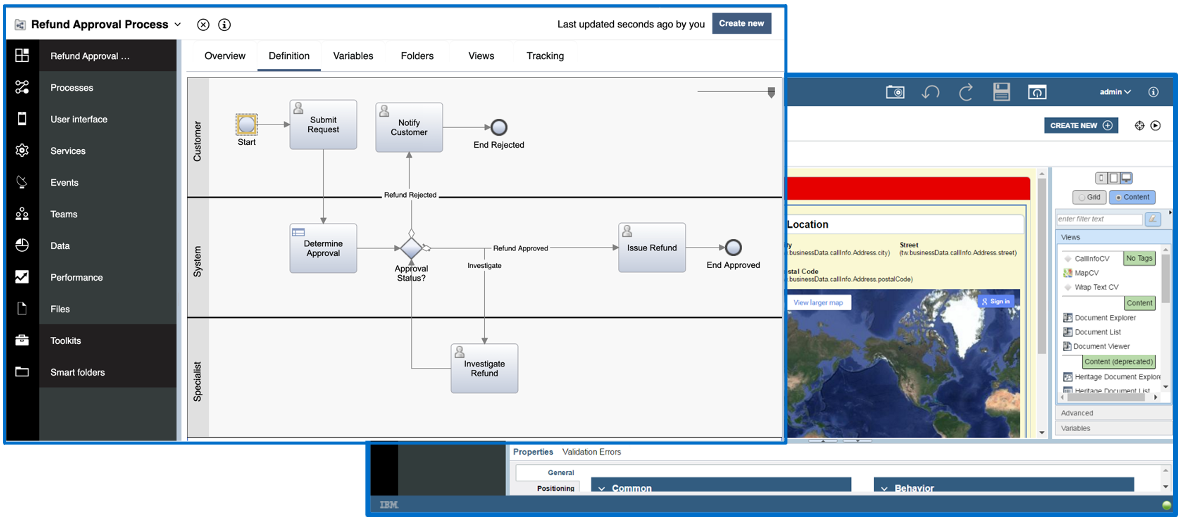Click info icon beside admin menu
This screenshot has height=517, width=1182.
pyautogui.click(x=1153, y=92)
